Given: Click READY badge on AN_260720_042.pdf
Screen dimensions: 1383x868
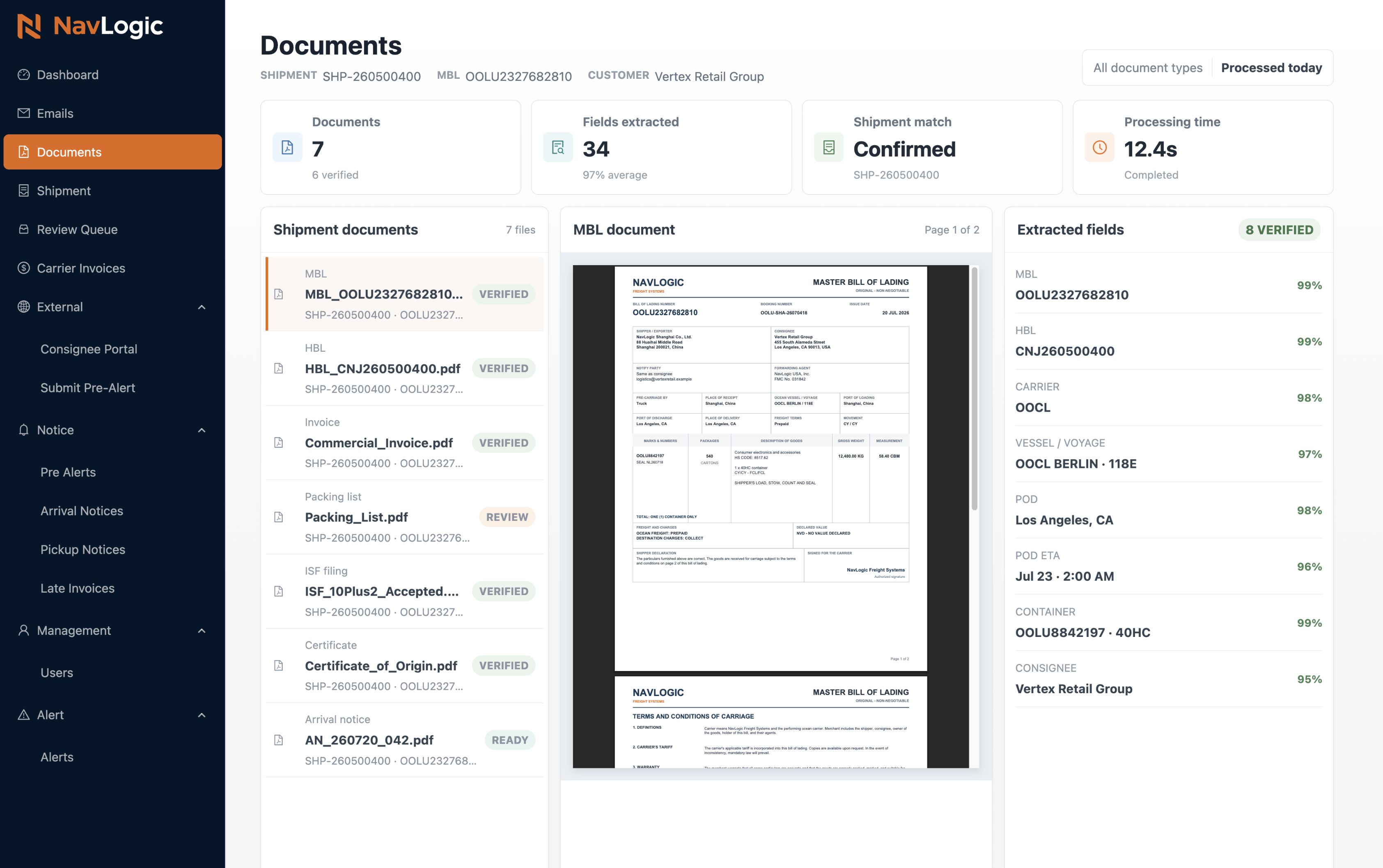Looking at the screenshot, I should tap(510, 740).
